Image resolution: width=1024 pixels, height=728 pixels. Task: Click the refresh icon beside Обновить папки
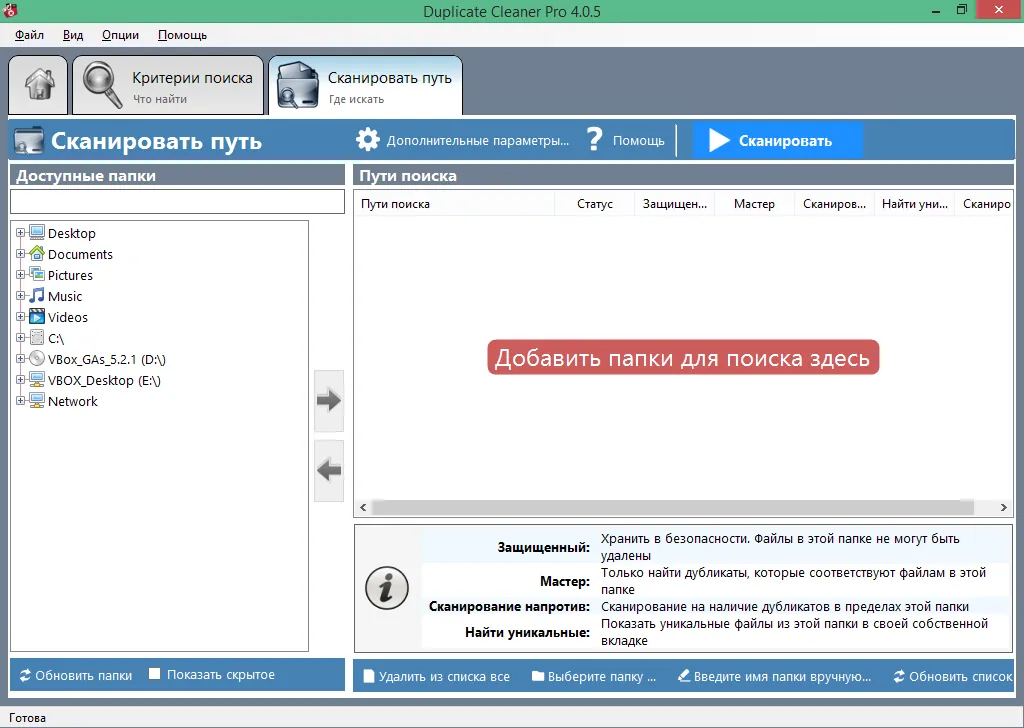point(25,675)
